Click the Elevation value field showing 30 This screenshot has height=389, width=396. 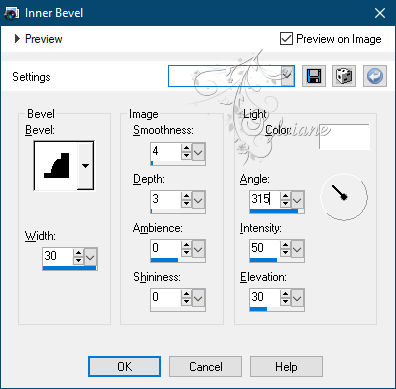(265, 298)
